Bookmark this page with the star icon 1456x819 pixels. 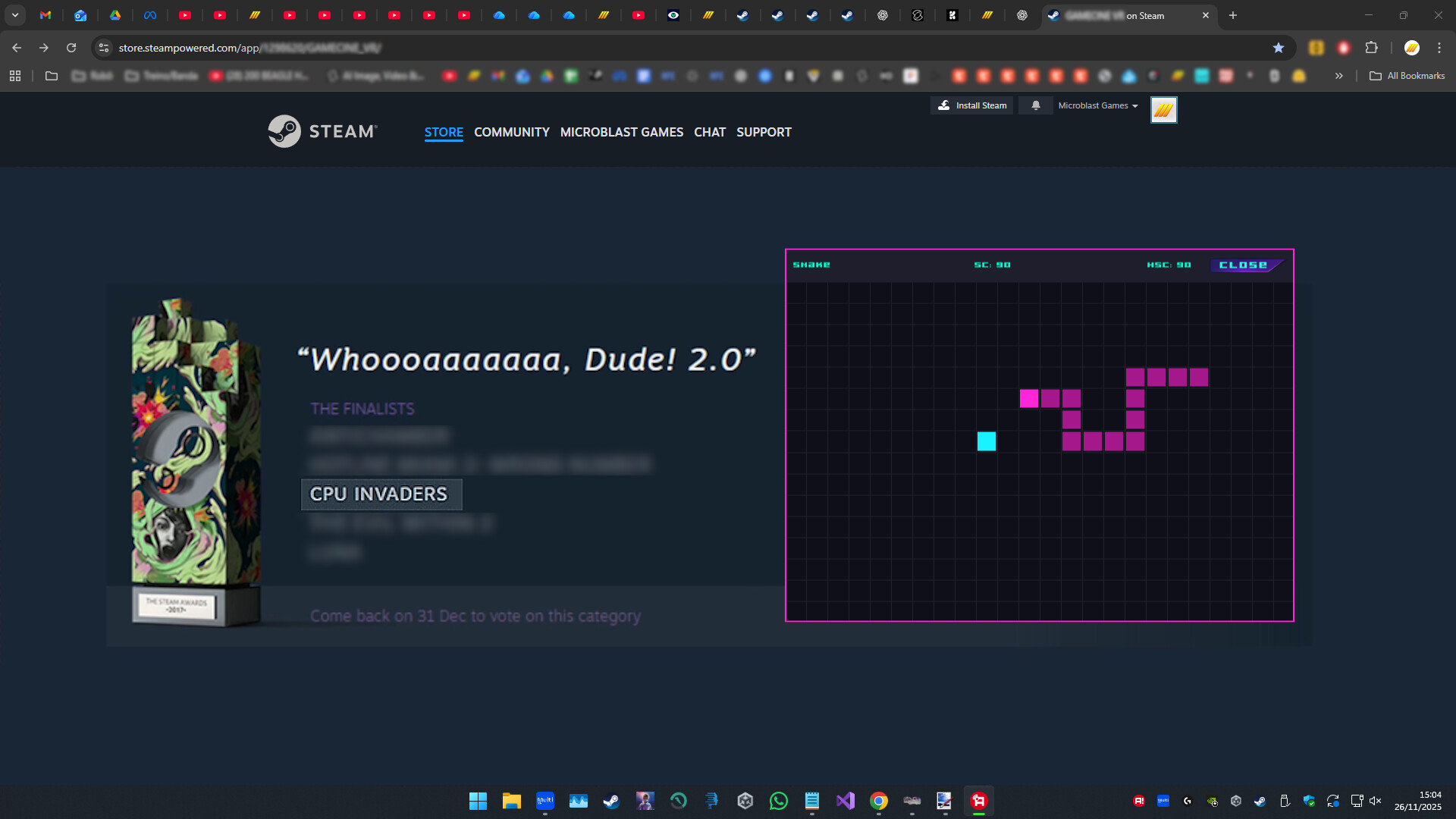1279,47
